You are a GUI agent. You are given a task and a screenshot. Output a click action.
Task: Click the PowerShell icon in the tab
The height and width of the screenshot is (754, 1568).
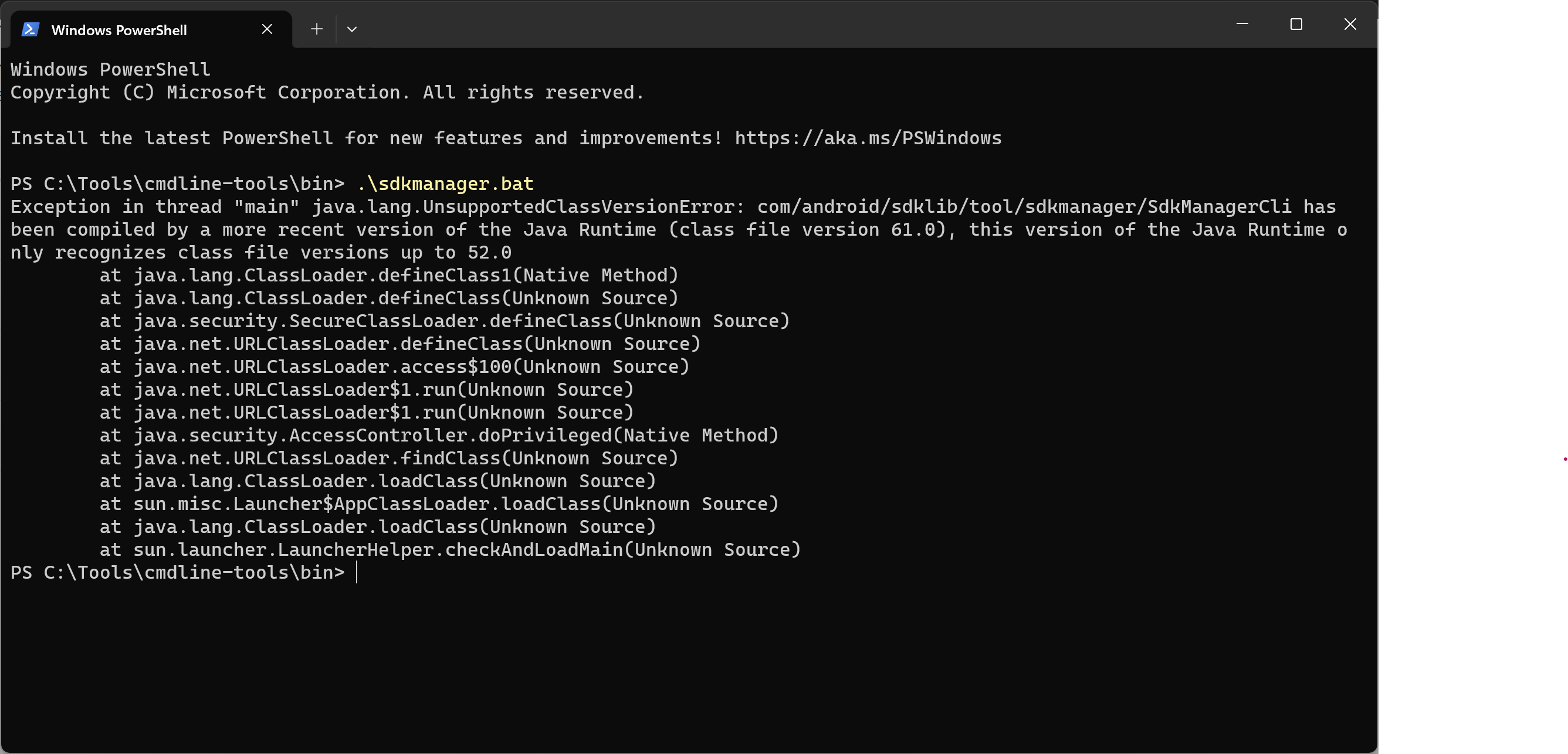[31, 29]
